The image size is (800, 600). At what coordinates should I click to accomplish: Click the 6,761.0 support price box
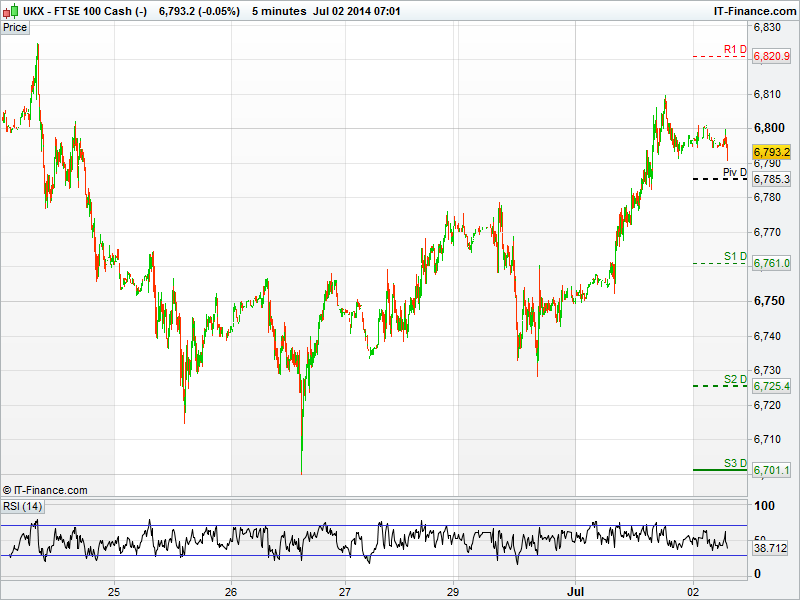pyautogui.click(x=772, y=263)
